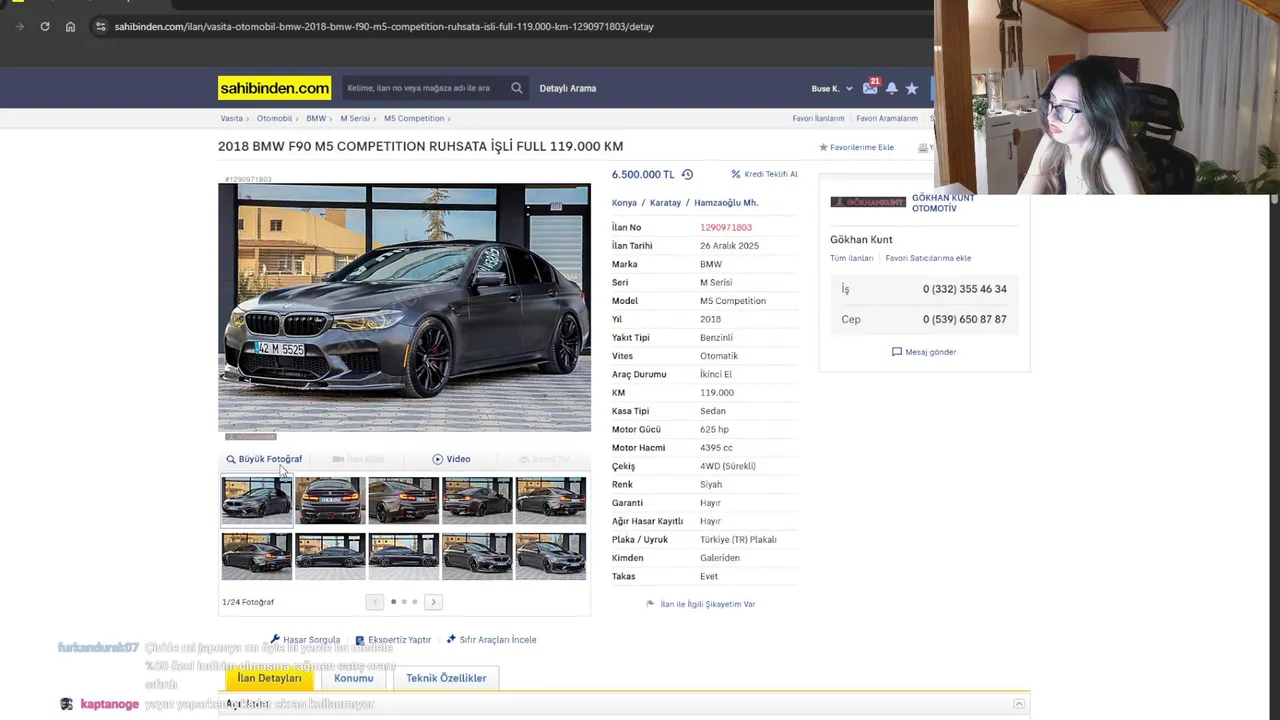The height and width of the screenshot is (720, 1280).
Task: Click the 6.500.000 TL price
Action: tap(643, 174)
